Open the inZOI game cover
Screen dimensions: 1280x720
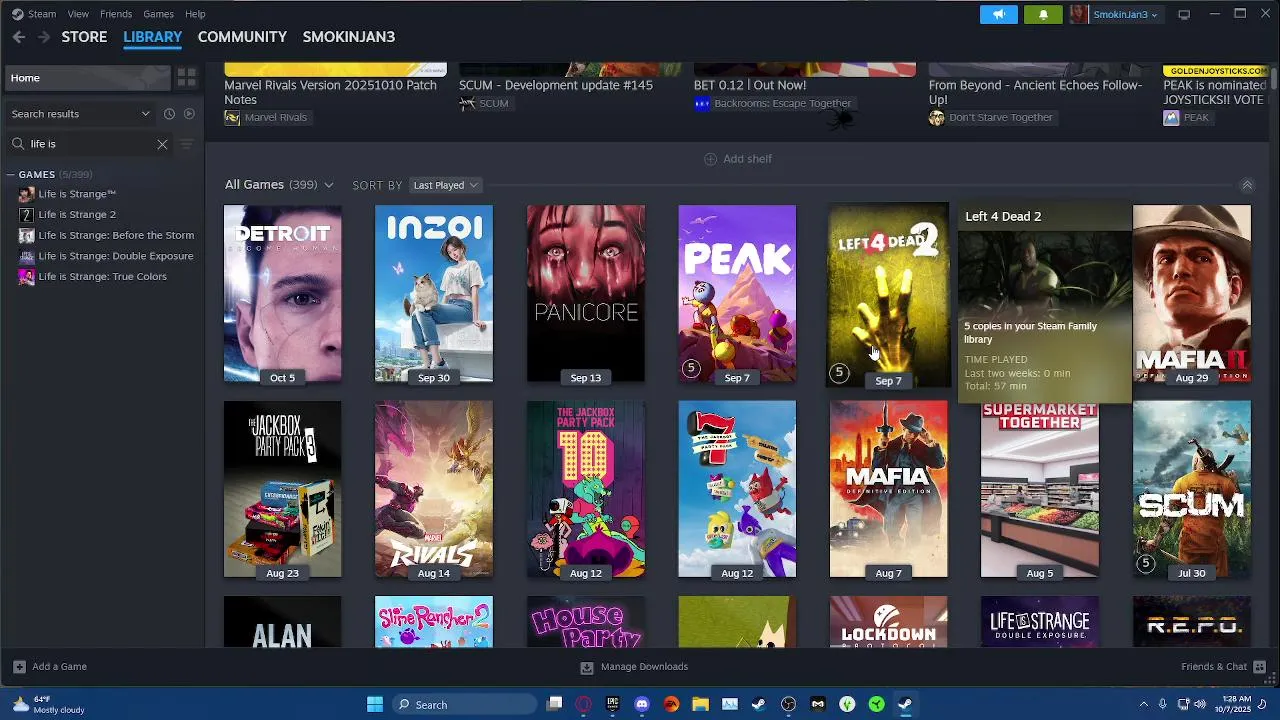coord(434,294)
